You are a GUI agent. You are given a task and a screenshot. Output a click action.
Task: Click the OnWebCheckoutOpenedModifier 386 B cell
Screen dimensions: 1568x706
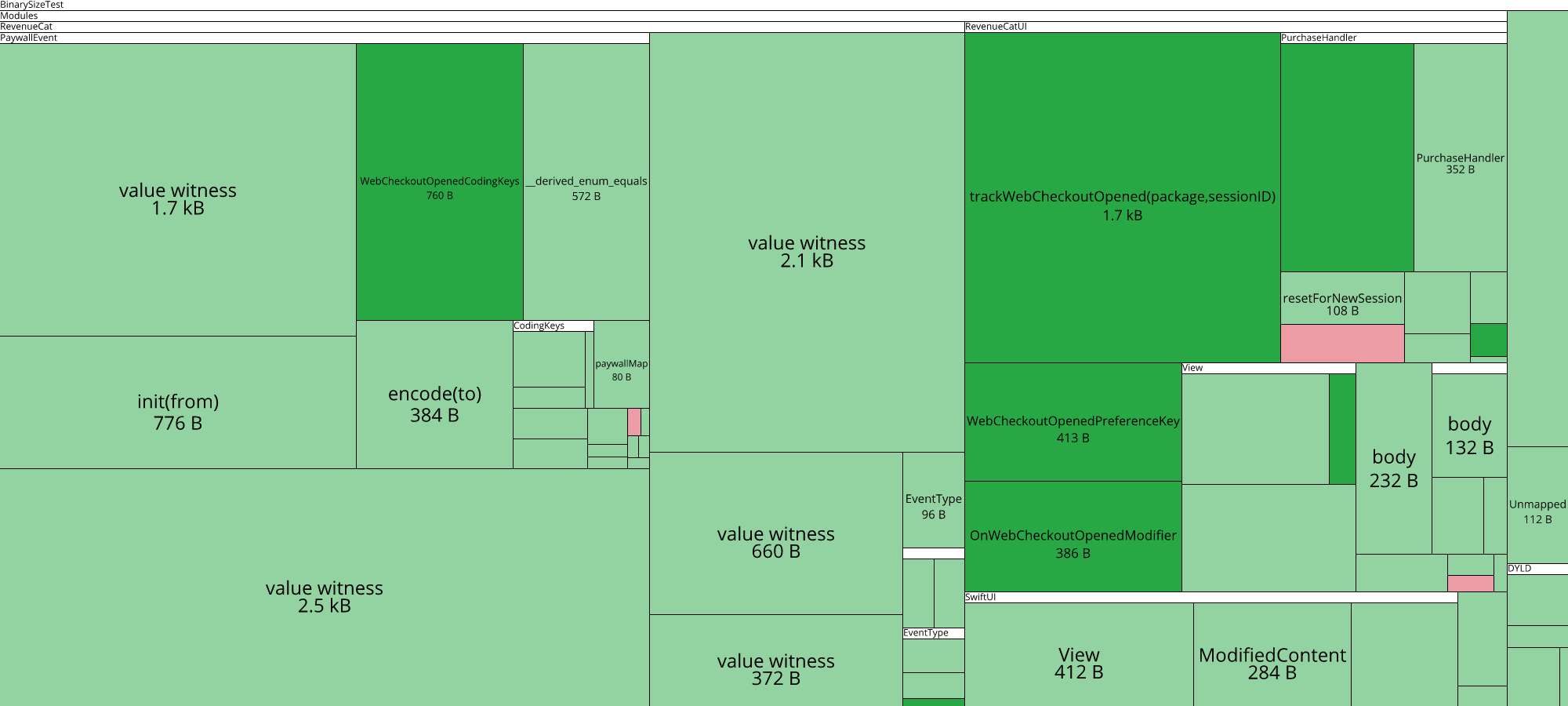click(x=1073, y=537)
